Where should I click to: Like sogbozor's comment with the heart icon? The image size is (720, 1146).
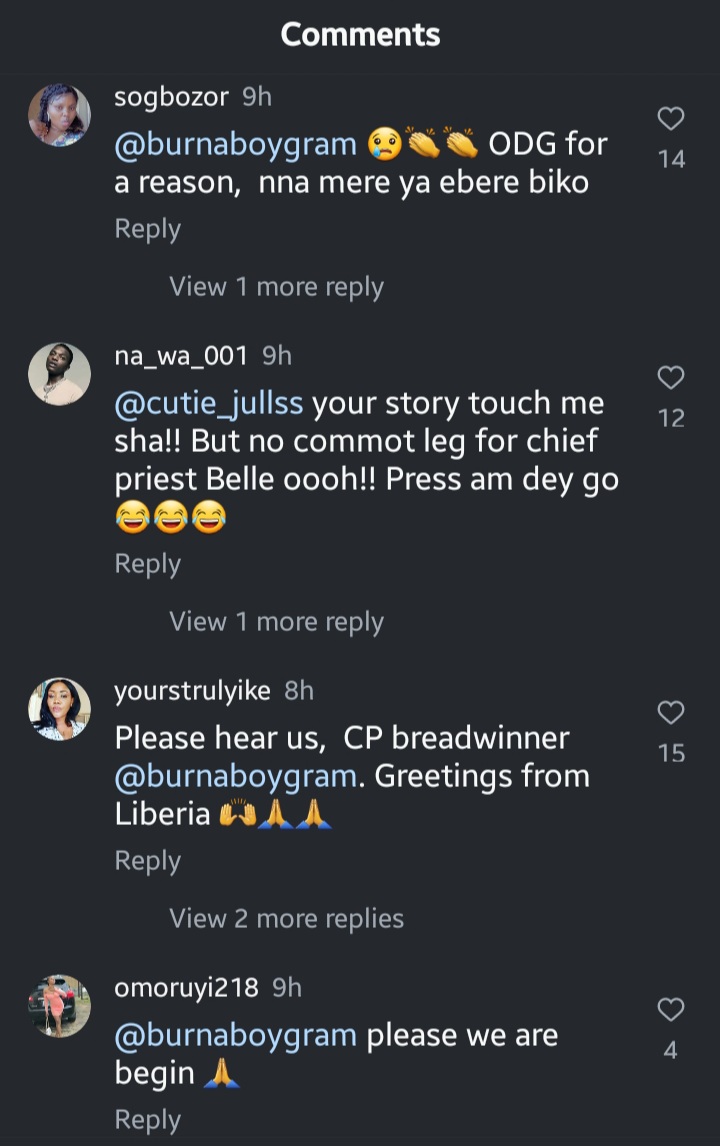pyautogui.click(x=670, y=120)
